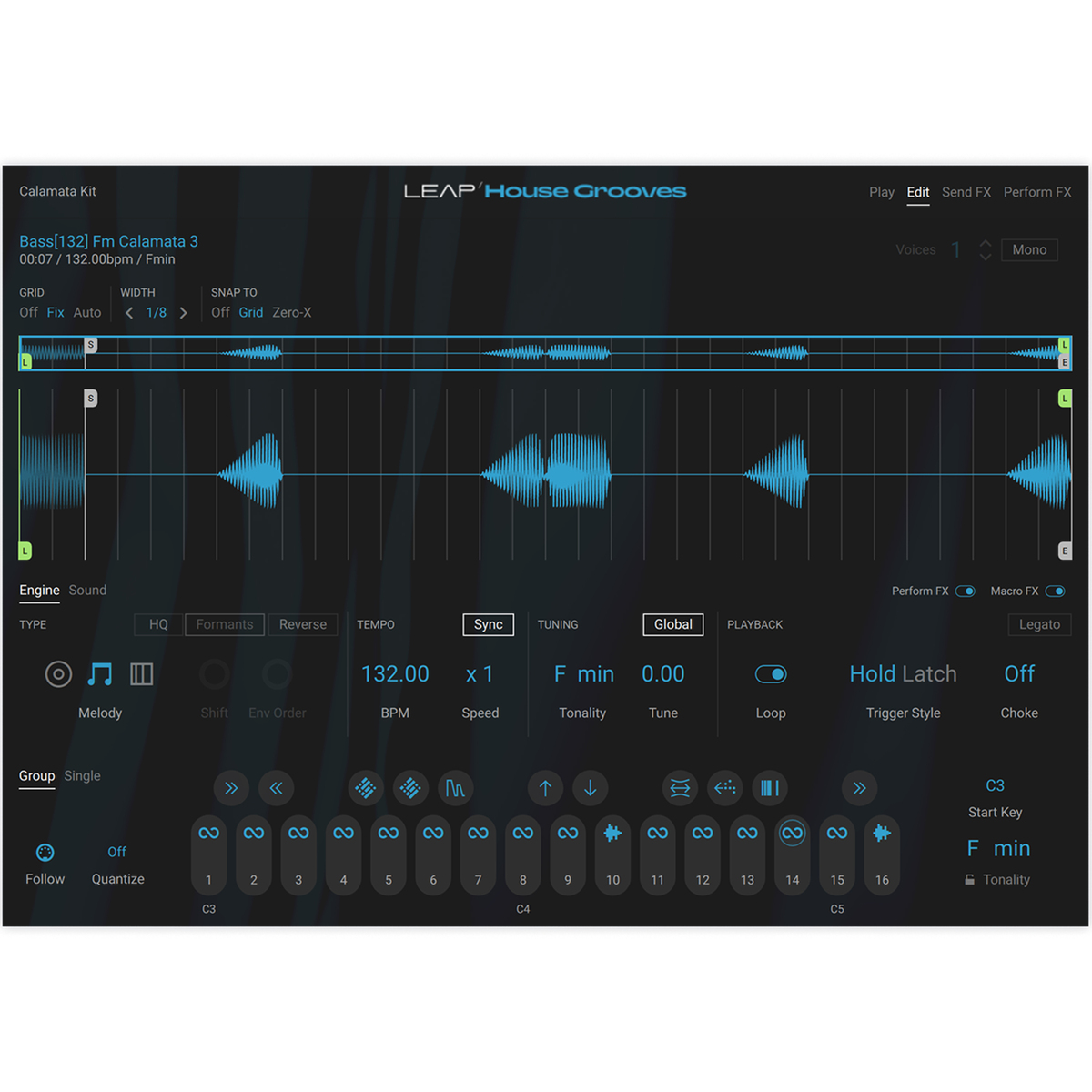This screenshot has height=1092, width=1092.
Task: Click the down arrow above the pads
Action: pyautogui.click(x=590, y=788)
